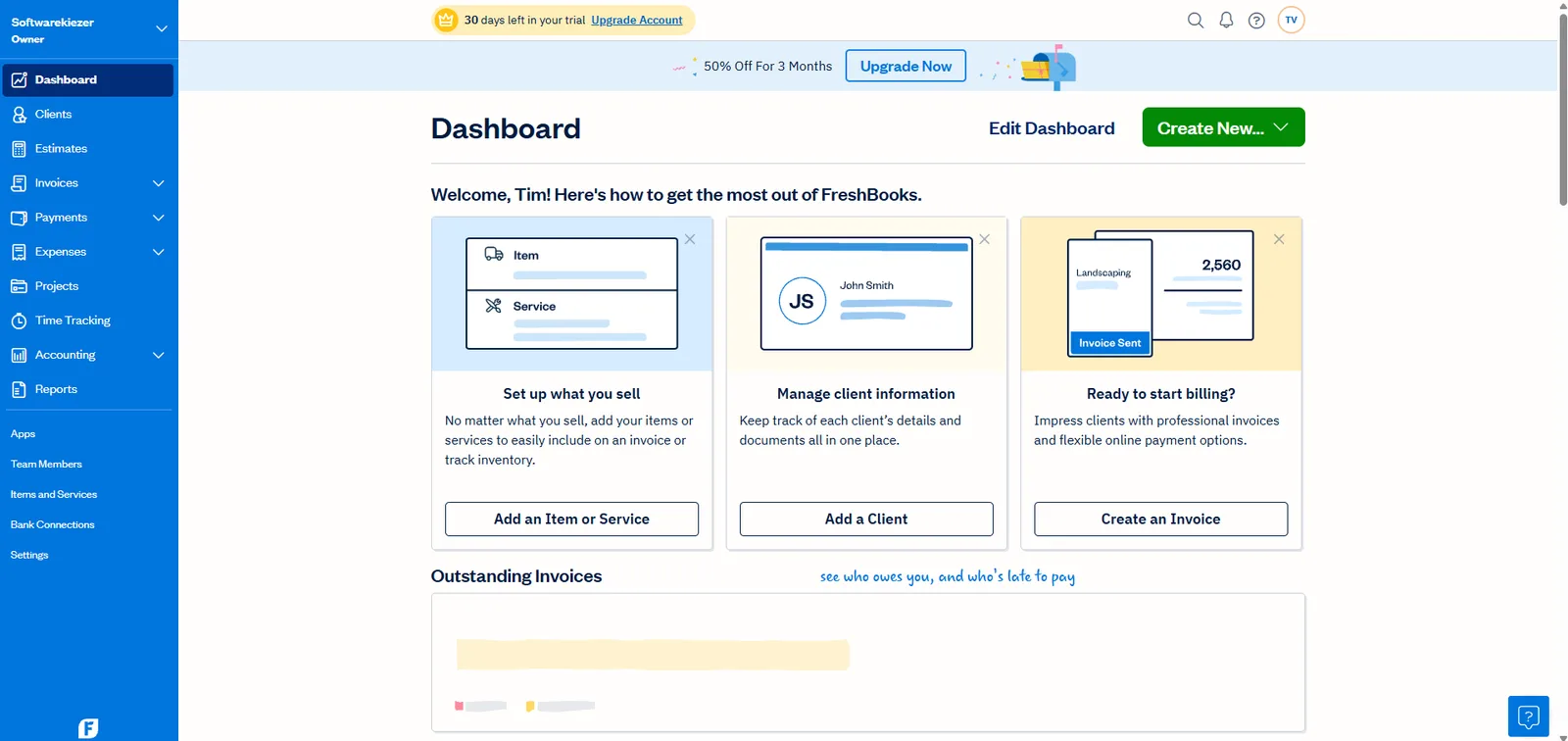This screenshot has width=1568, height=741.
Task: Dismiss the Ready to start billing card
Action: click(x=1279, y=239)
